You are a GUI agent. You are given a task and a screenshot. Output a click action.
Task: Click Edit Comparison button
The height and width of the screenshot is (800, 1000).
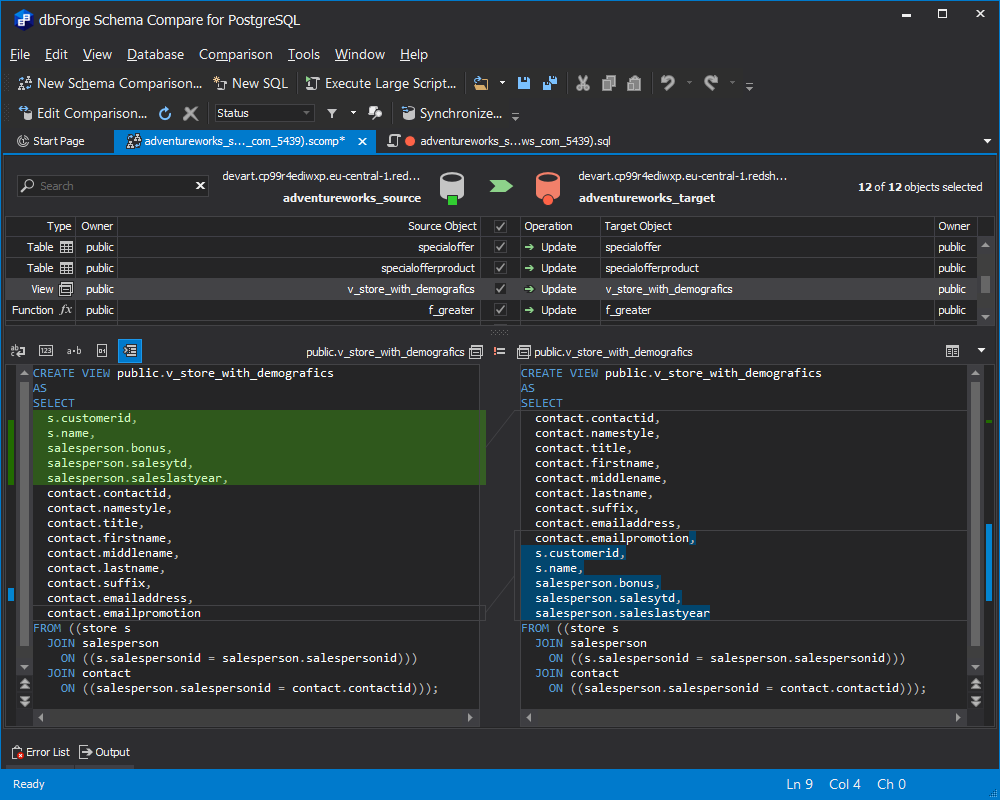click(x=83, y=113)
